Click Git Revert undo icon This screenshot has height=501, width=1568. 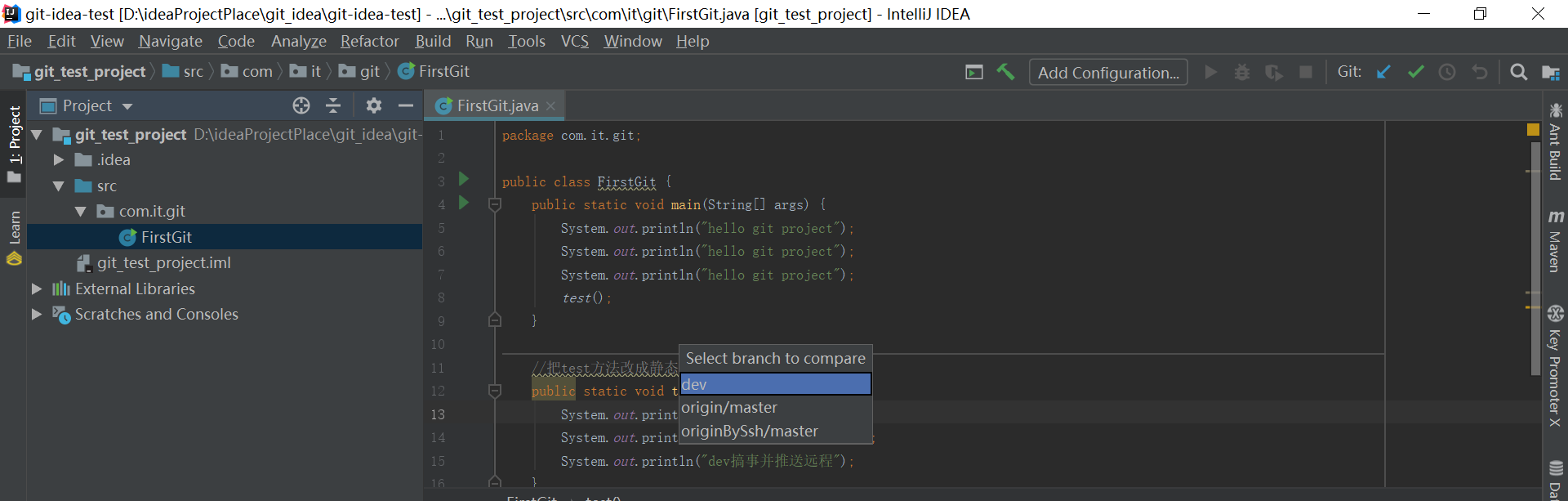[1479, 72]
